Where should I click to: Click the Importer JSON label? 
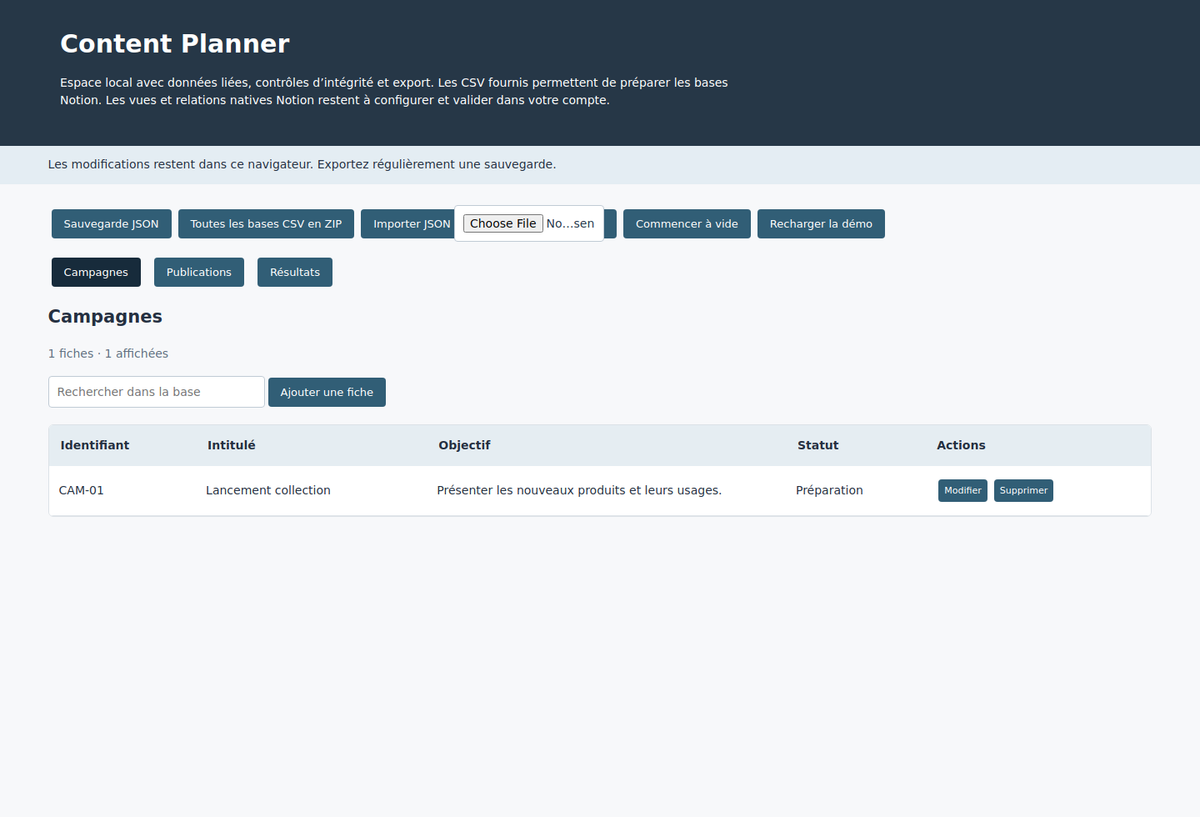[412, 224]
